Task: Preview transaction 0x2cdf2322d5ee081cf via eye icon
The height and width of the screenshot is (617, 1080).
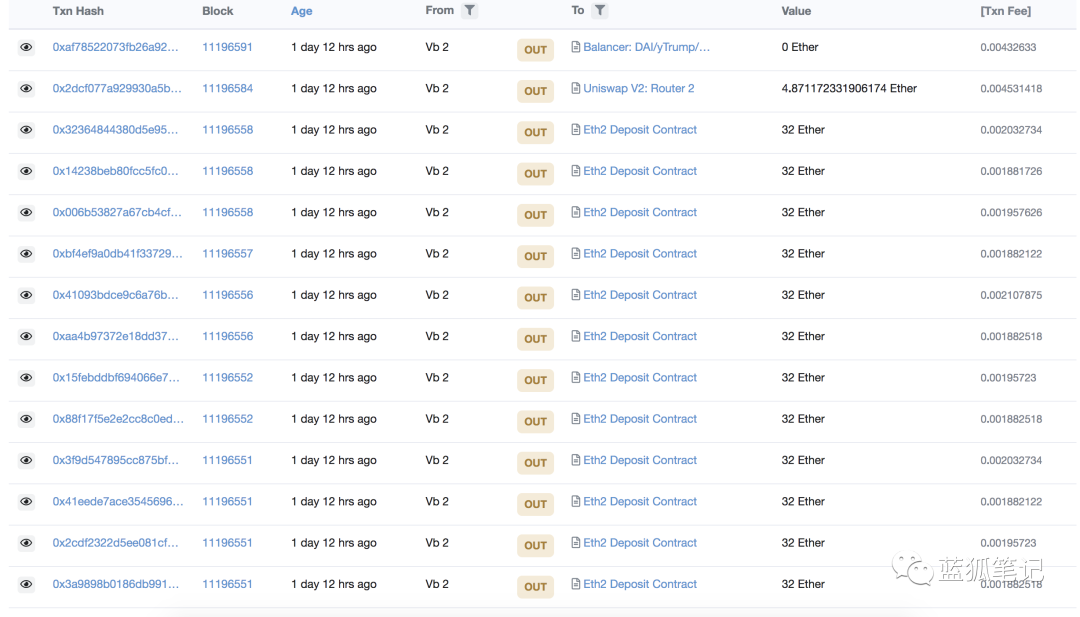Action: [26, 543]
